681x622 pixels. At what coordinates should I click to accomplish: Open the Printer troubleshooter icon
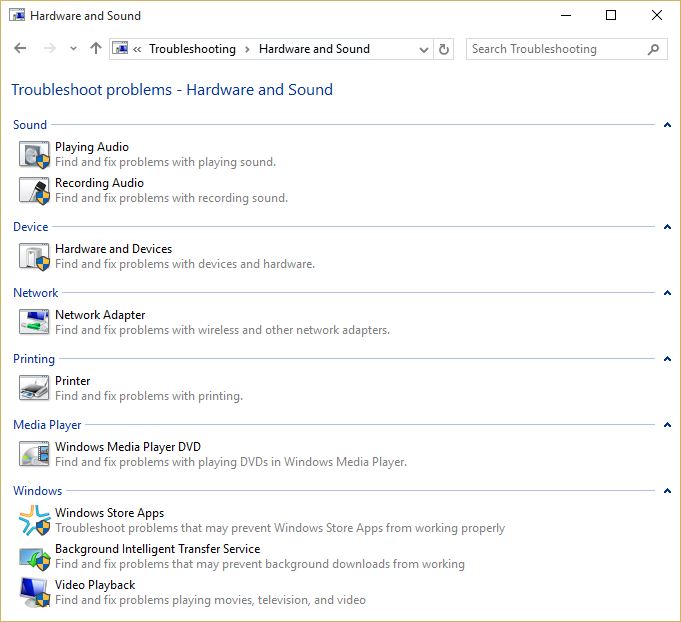(x=34, y=388)
